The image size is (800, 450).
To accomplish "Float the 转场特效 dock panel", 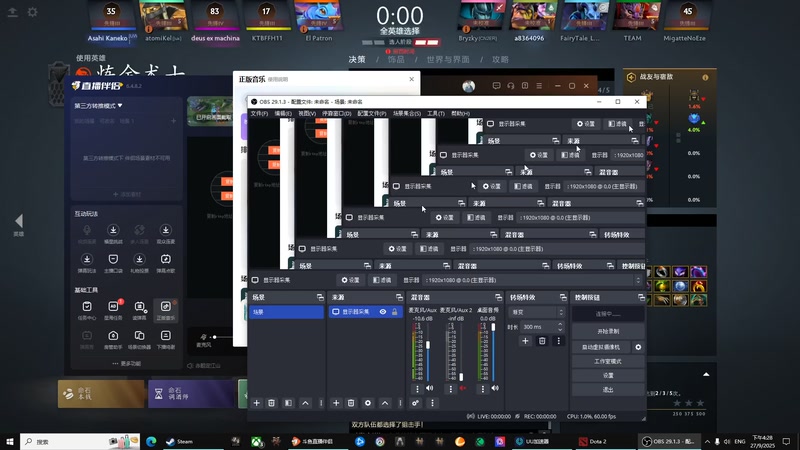I will point(563,297).
